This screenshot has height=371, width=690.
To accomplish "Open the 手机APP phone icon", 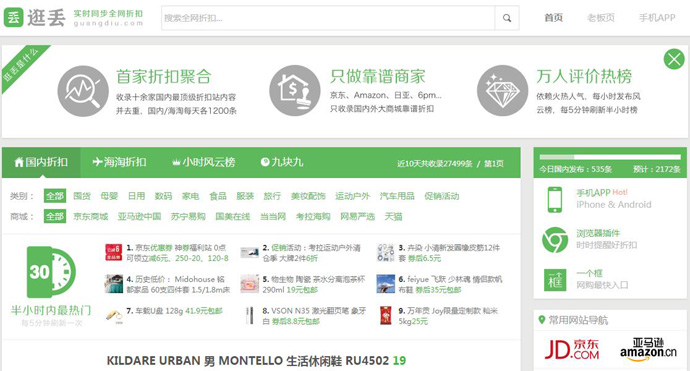I will pos(554,199).
